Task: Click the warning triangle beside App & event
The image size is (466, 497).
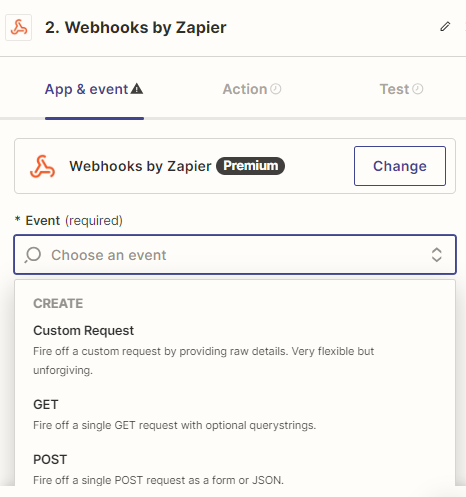Action: point(137,89)
